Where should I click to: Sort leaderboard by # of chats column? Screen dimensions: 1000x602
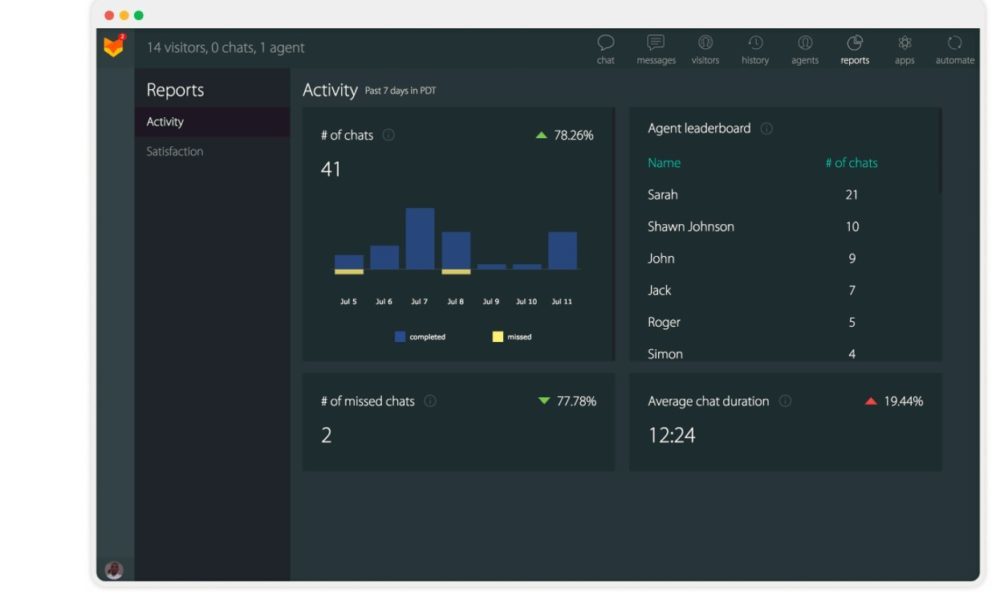[x=851, y=163]
